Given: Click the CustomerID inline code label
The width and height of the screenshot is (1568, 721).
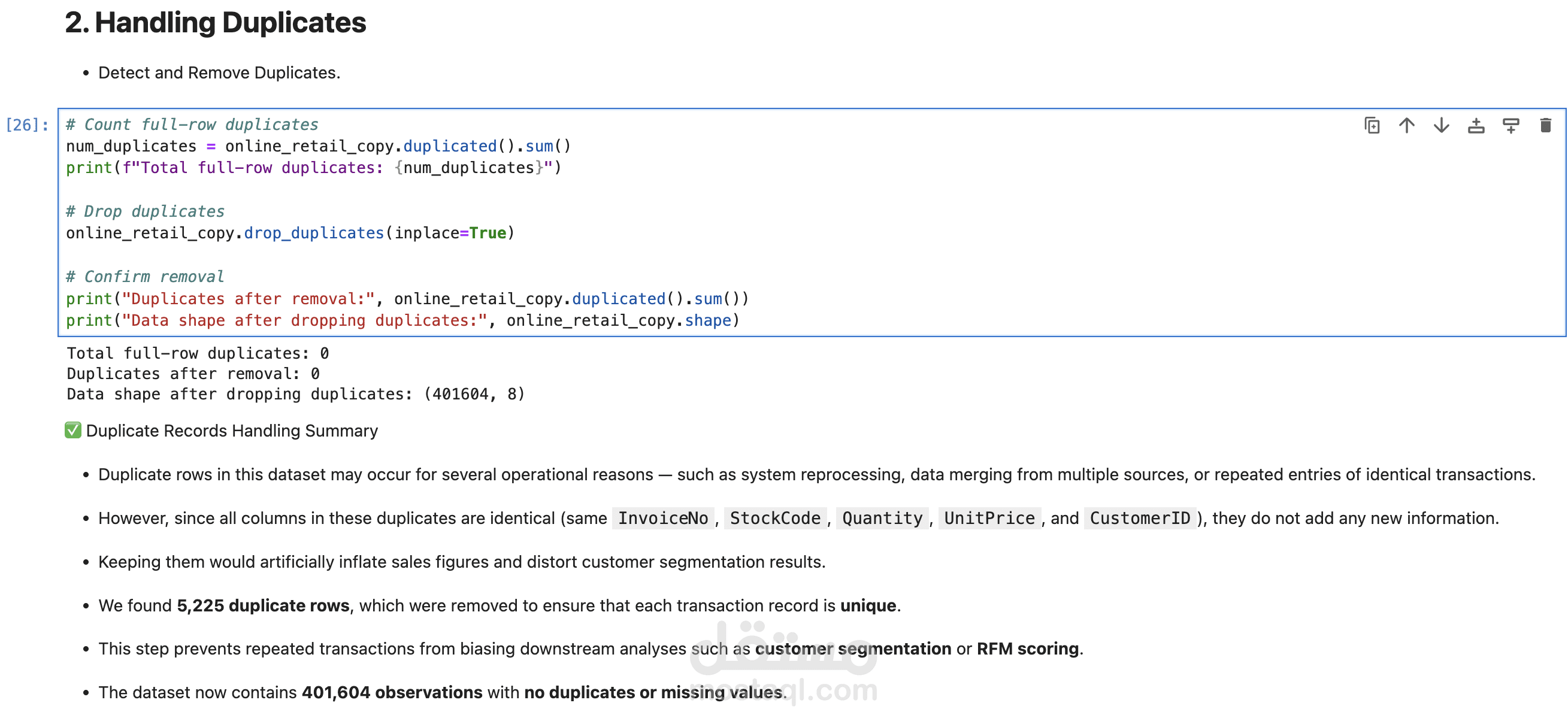Looking at the screenshot, I should [x=1140, y=519].
